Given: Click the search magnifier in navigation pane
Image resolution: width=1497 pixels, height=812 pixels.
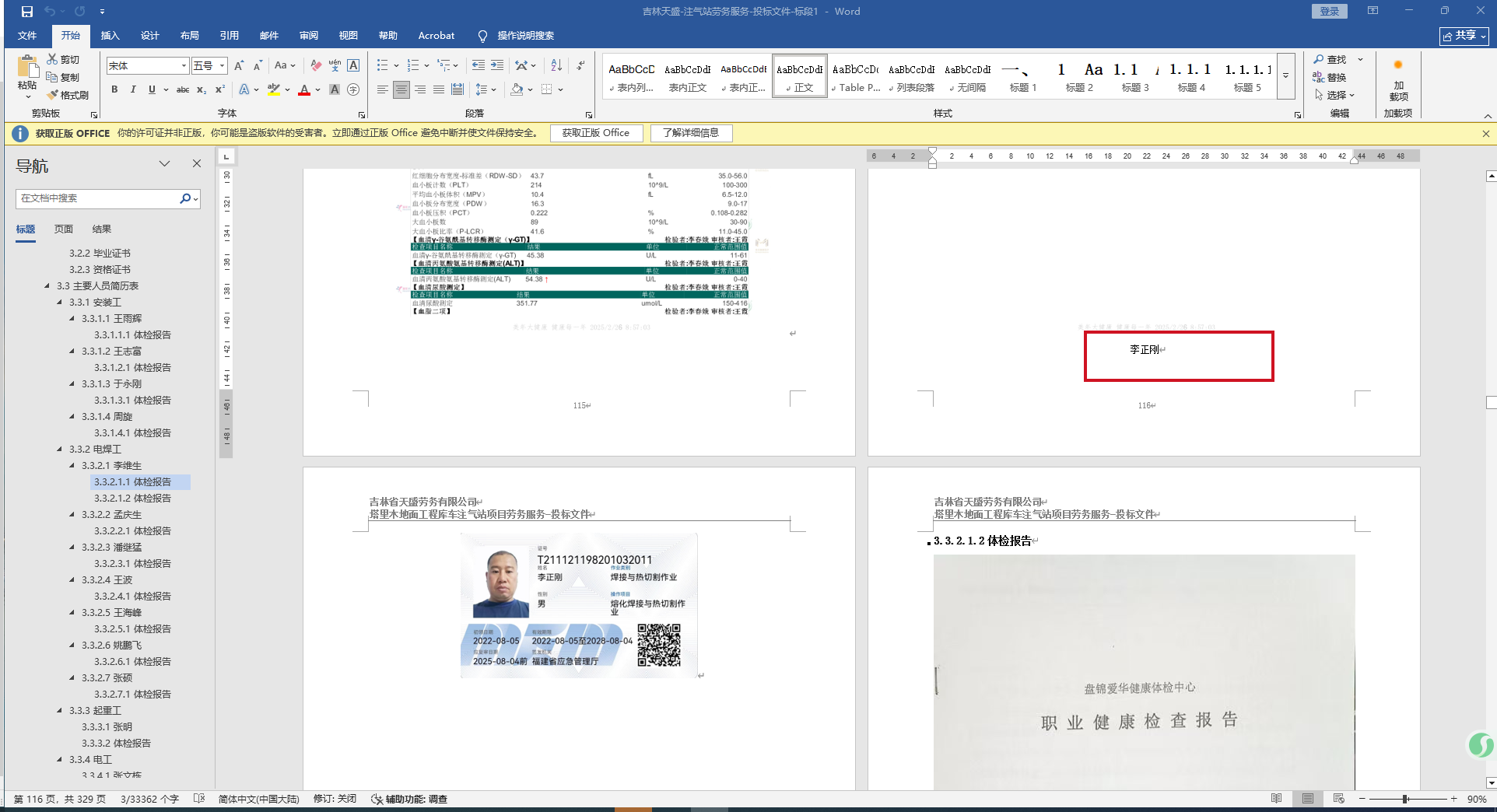Looking at the screenshot, I should point(185,198).
